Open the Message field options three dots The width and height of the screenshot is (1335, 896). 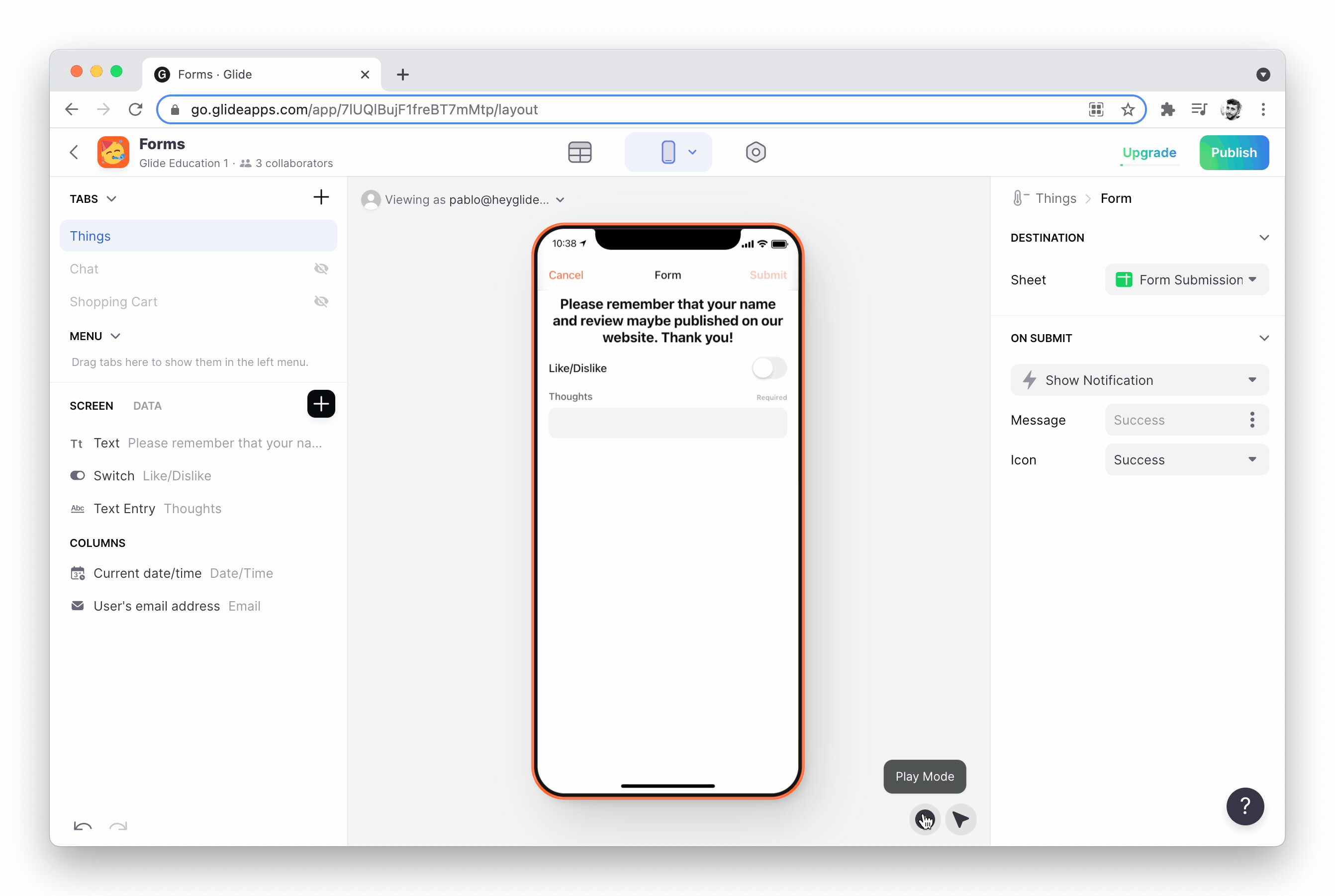[1252, 420]
